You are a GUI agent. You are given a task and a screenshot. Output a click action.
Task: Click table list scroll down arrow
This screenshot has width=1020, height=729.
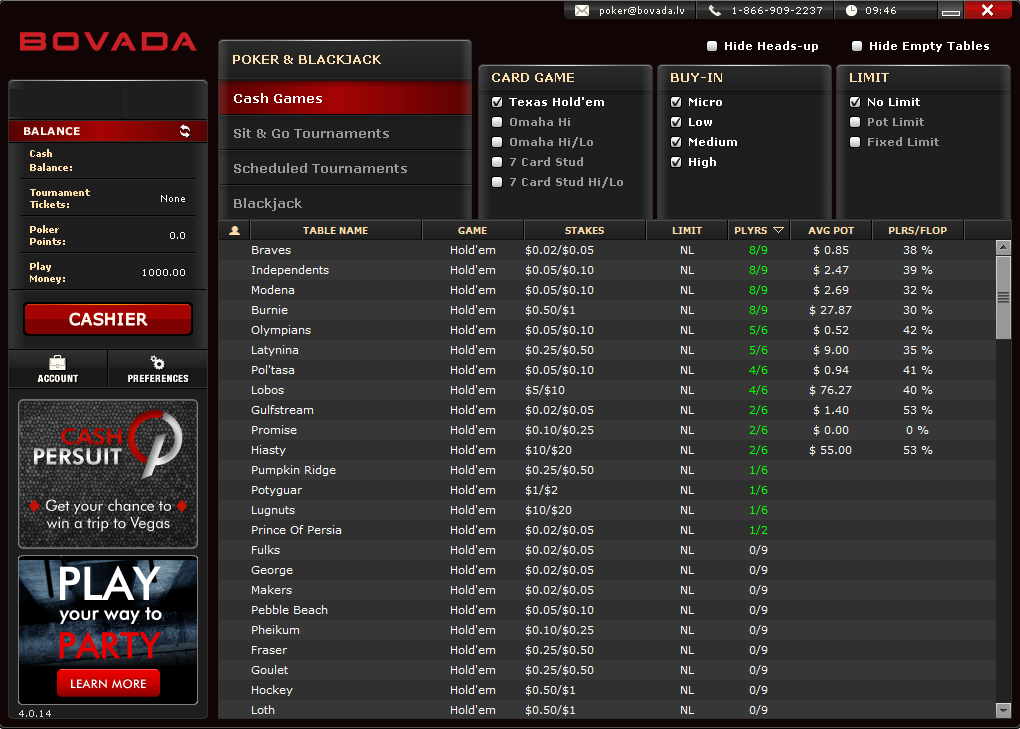(x=1003, y=710)
